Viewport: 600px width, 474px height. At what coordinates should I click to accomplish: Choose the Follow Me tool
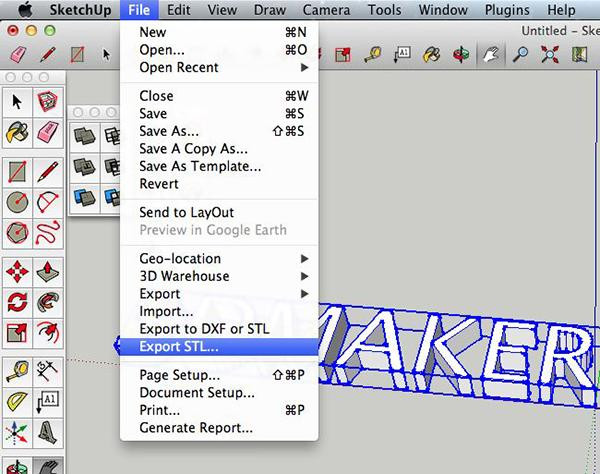(x=48, y=302)
